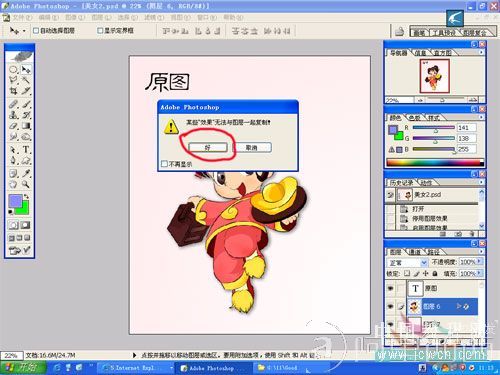Select the Type tool
This screenshot has height=375, width=500.
[26, 150]
